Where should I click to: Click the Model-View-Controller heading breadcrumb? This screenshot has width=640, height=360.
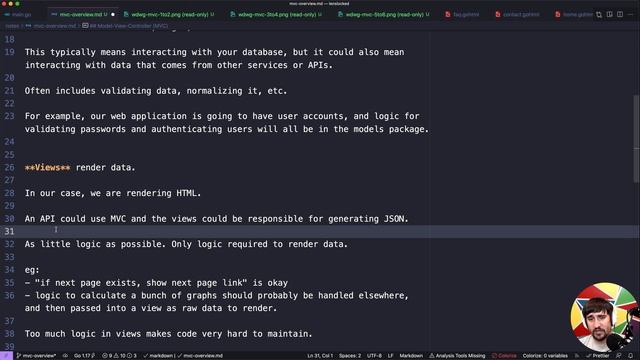pyautogui.click(x=125, y=26)
